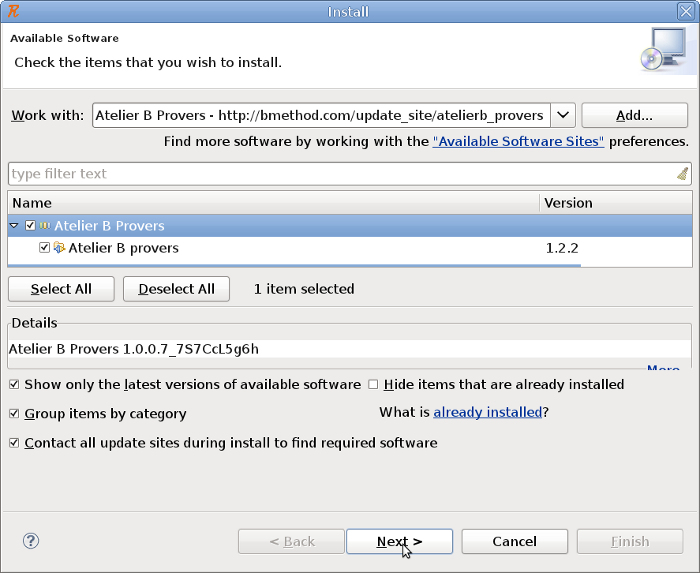Click Deselect All button
700x573 pixels.
(x=176, y=289)
